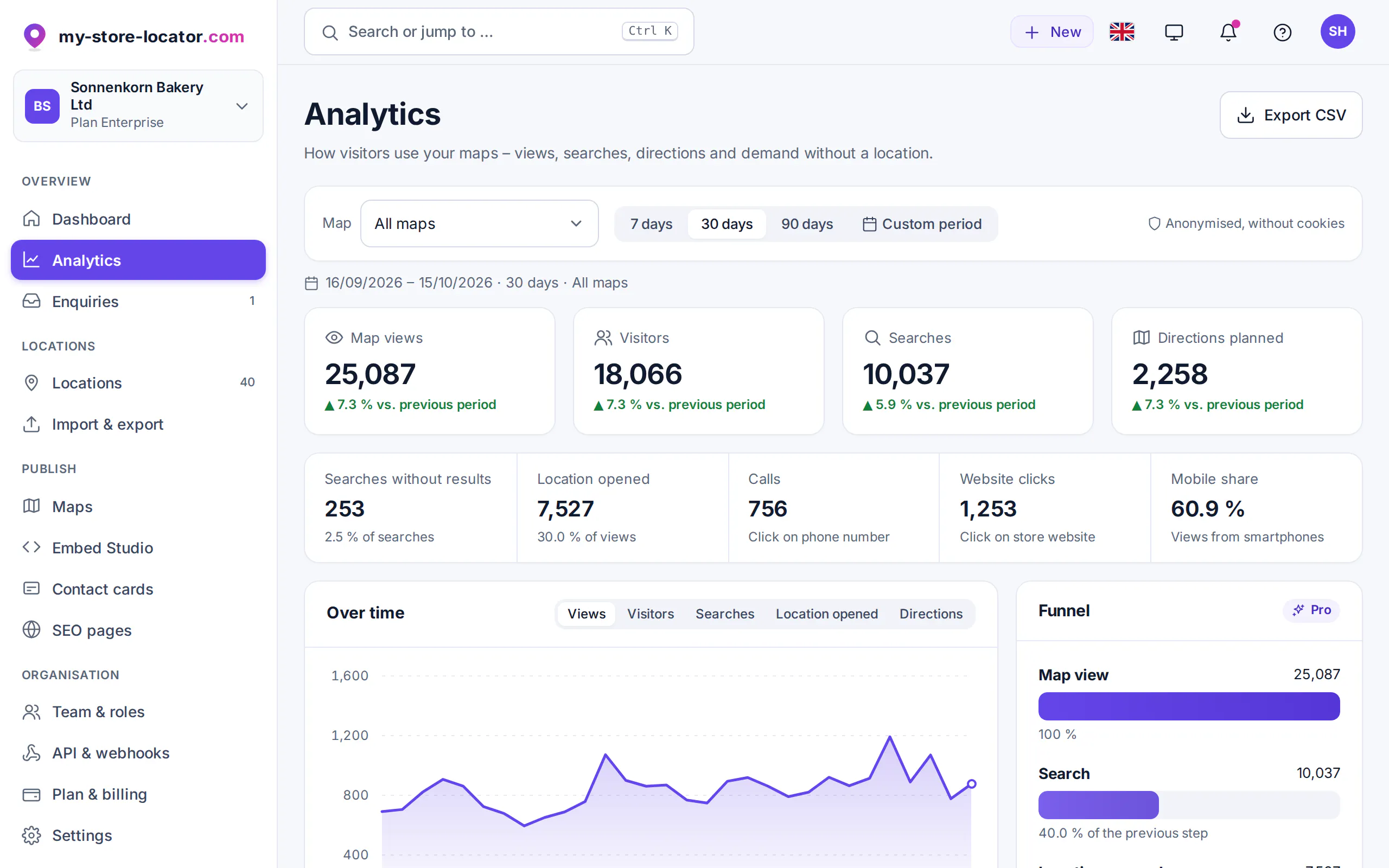Click the Dashboard home icon
Screen dimensions: 1389x868
coord(31,219)
